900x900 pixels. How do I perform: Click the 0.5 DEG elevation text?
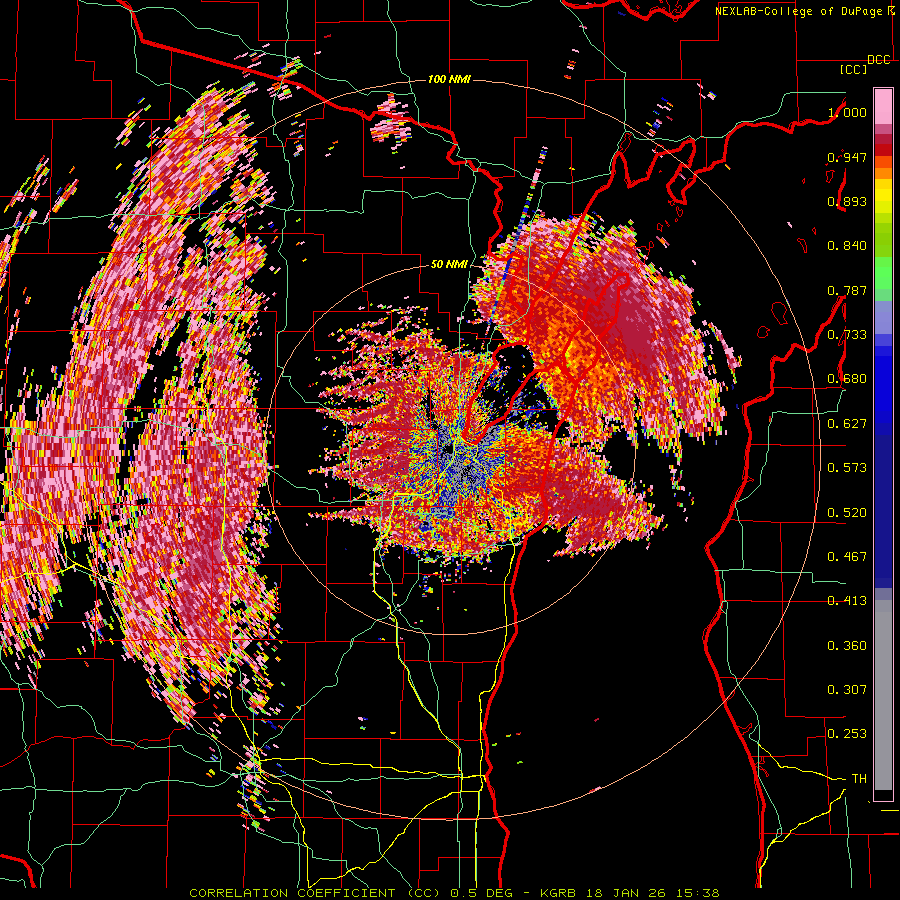[483, 893]
